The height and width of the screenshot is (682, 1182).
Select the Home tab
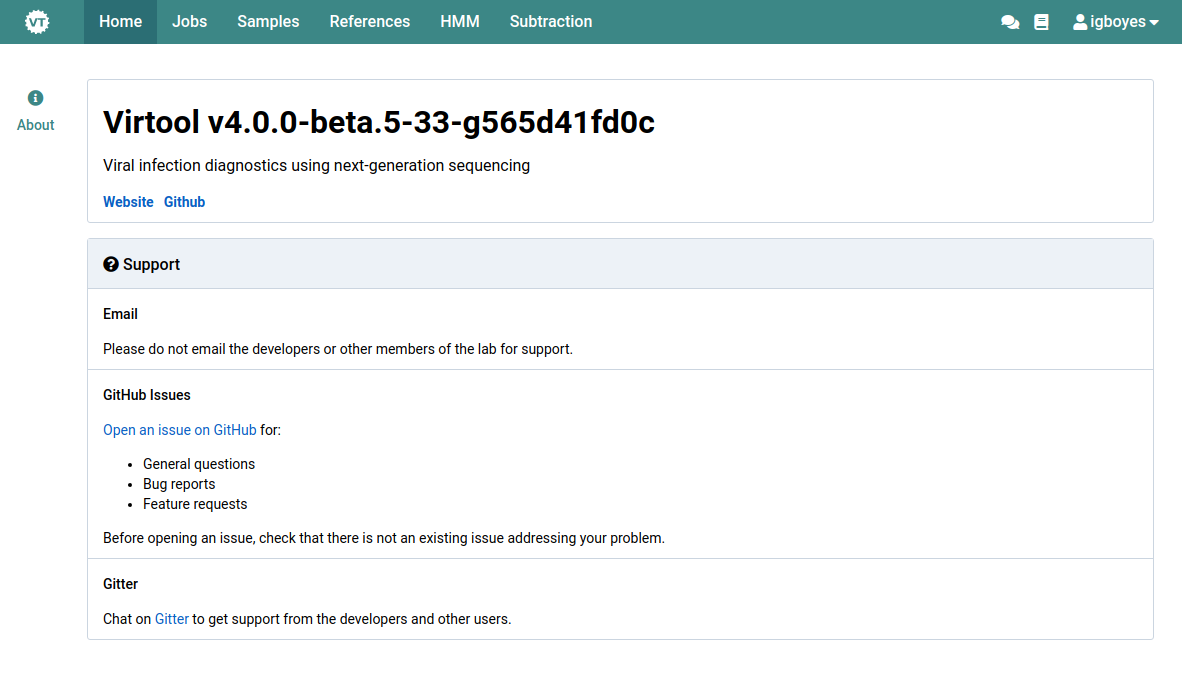click(120, 20)
